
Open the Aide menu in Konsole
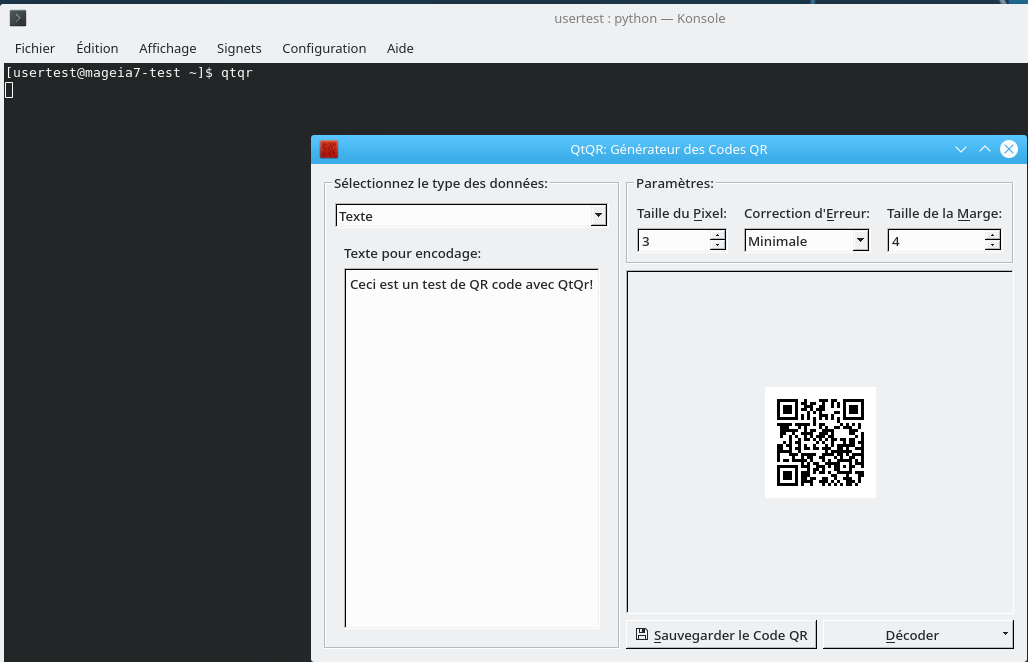click(400, 49)
